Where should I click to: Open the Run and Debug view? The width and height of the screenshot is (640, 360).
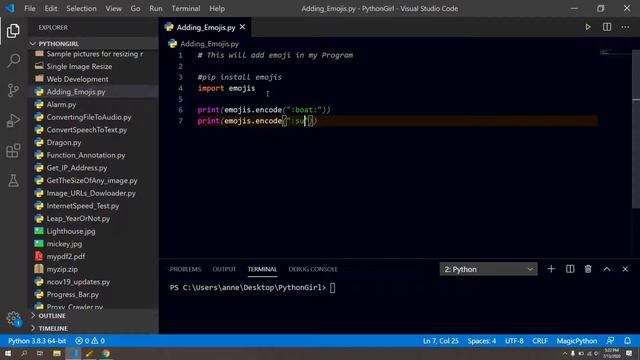(x=13, y=120)
